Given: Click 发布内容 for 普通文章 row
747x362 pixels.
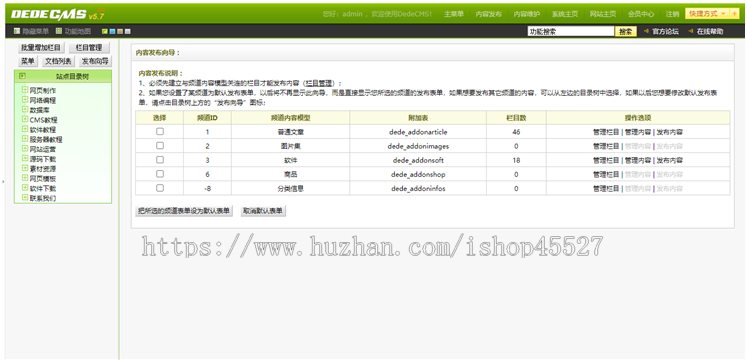Looking at the screenshot, I should pyautogui.click(x=670, y=132).
